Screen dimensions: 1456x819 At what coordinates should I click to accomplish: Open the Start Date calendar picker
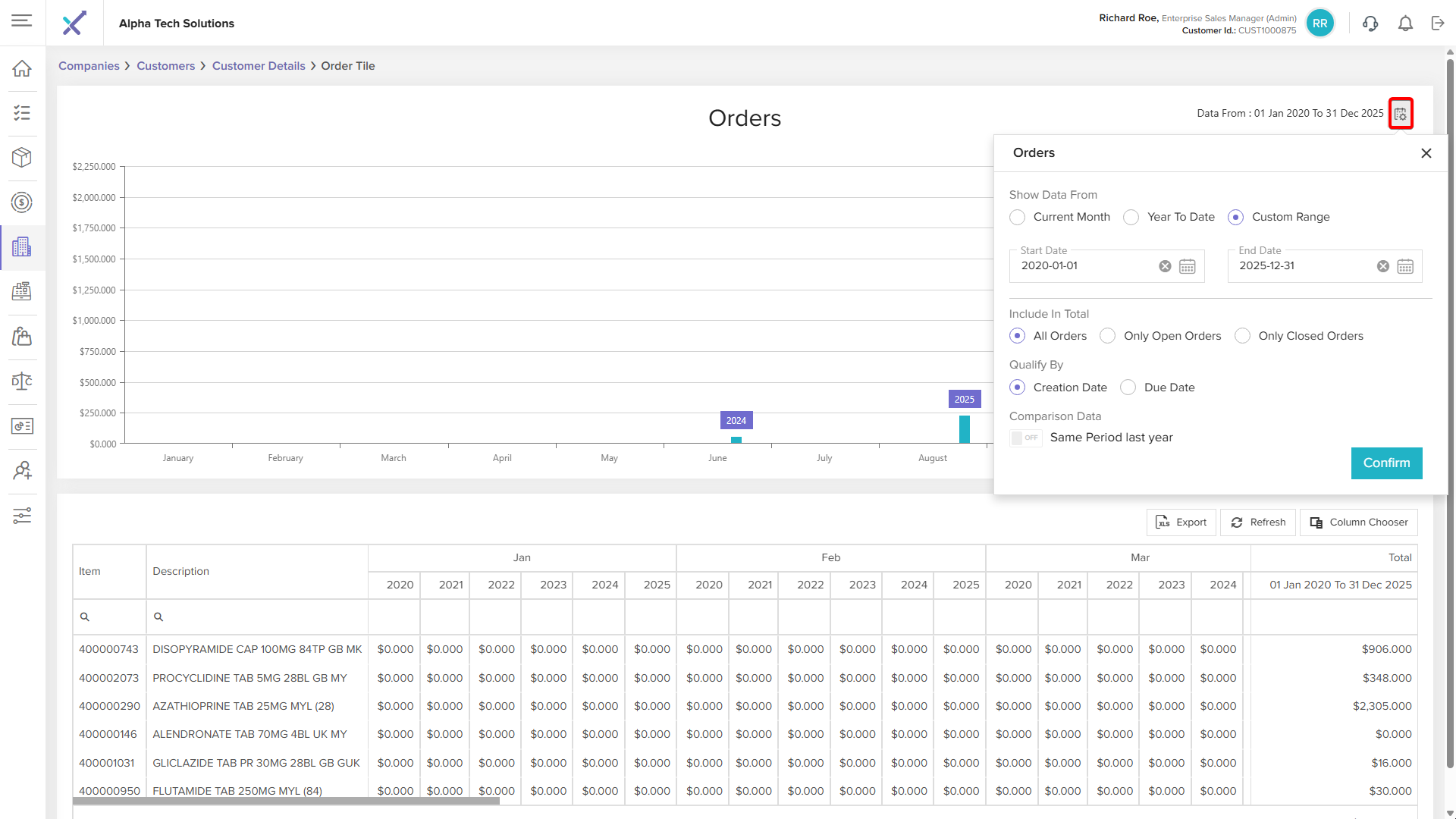point(1188,266)
